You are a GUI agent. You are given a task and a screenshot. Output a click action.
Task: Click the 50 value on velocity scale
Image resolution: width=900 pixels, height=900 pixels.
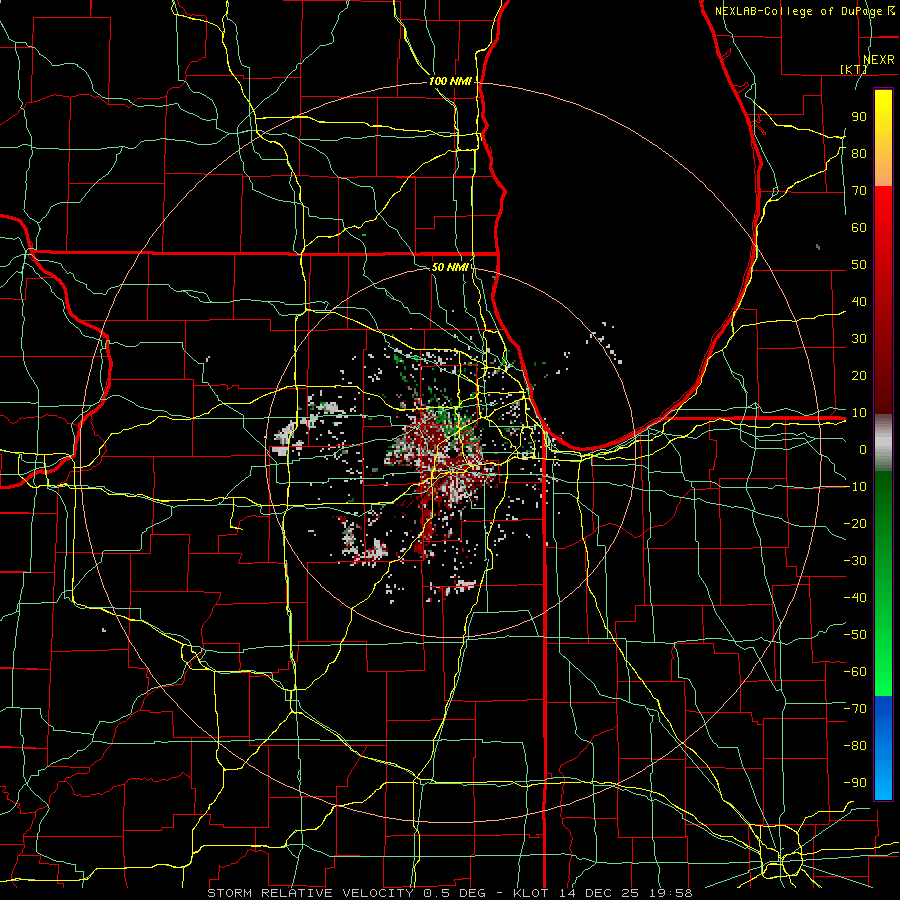[x=859, y=265]
